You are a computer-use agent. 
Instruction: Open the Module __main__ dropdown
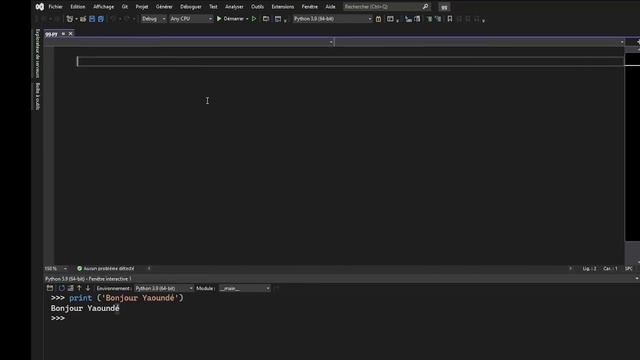(x=244, y=289)
